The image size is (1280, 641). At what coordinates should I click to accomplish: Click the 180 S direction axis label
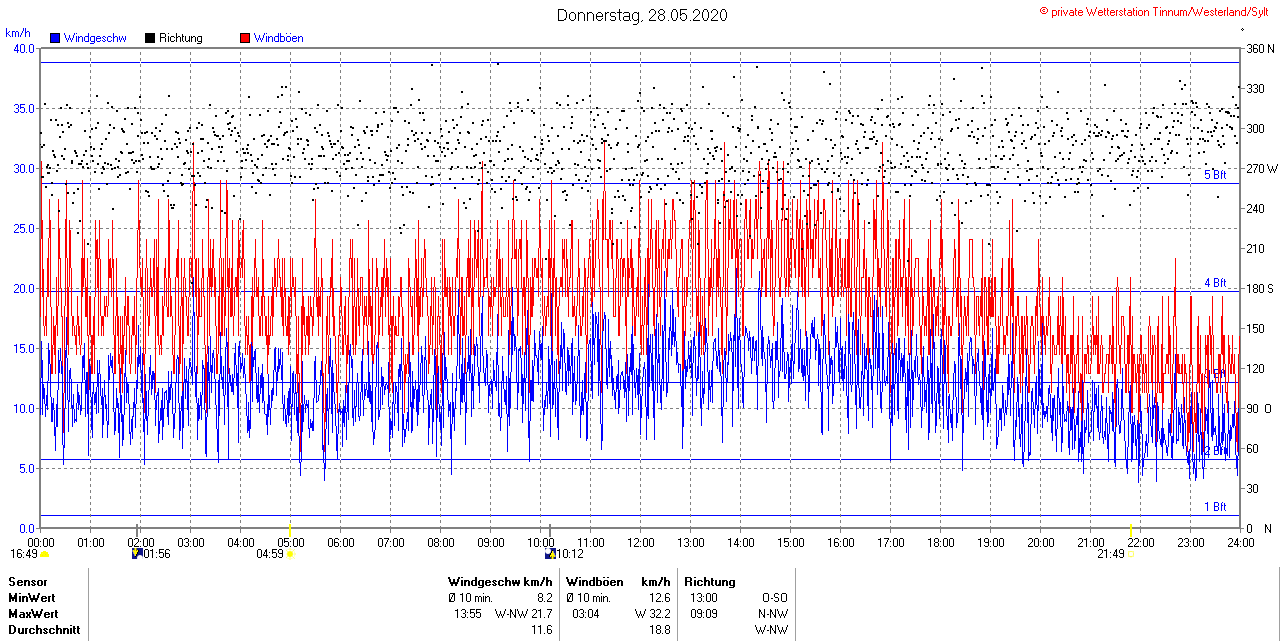pyautogui.click(x=1259, y=288)
